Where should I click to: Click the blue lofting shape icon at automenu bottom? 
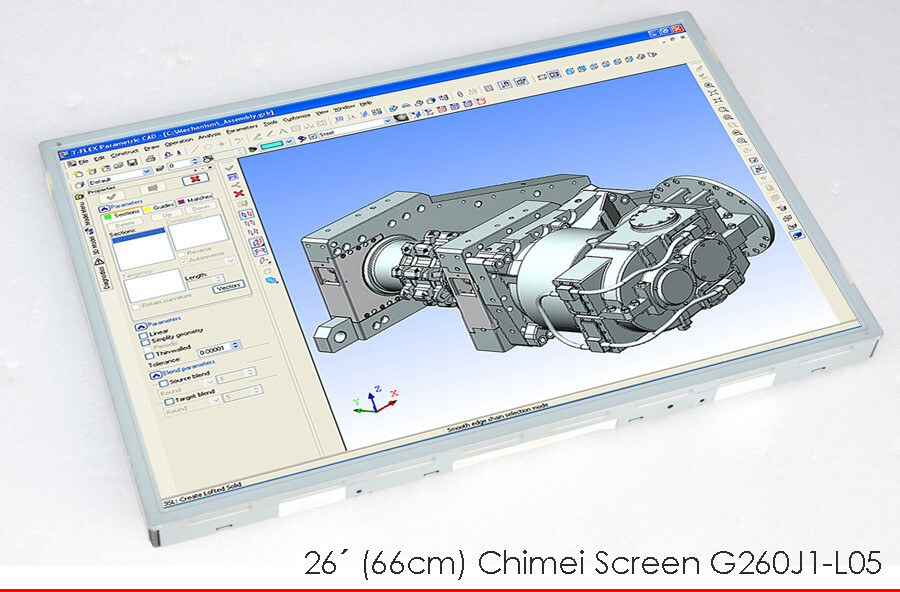pyautogui.click(x=271, y=280)
